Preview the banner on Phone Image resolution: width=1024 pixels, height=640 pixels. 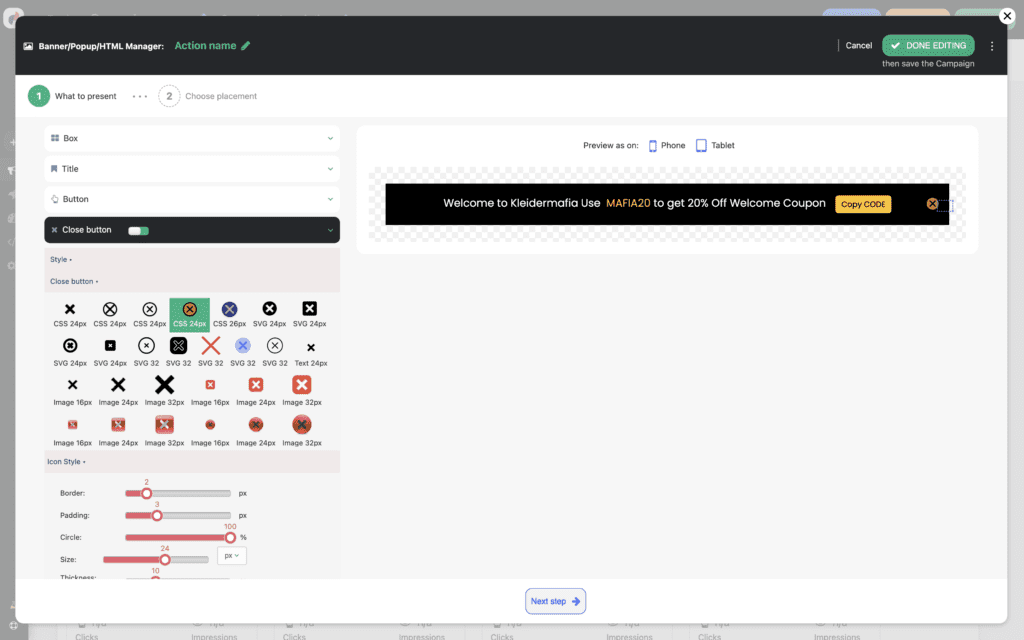click(666, 146)
